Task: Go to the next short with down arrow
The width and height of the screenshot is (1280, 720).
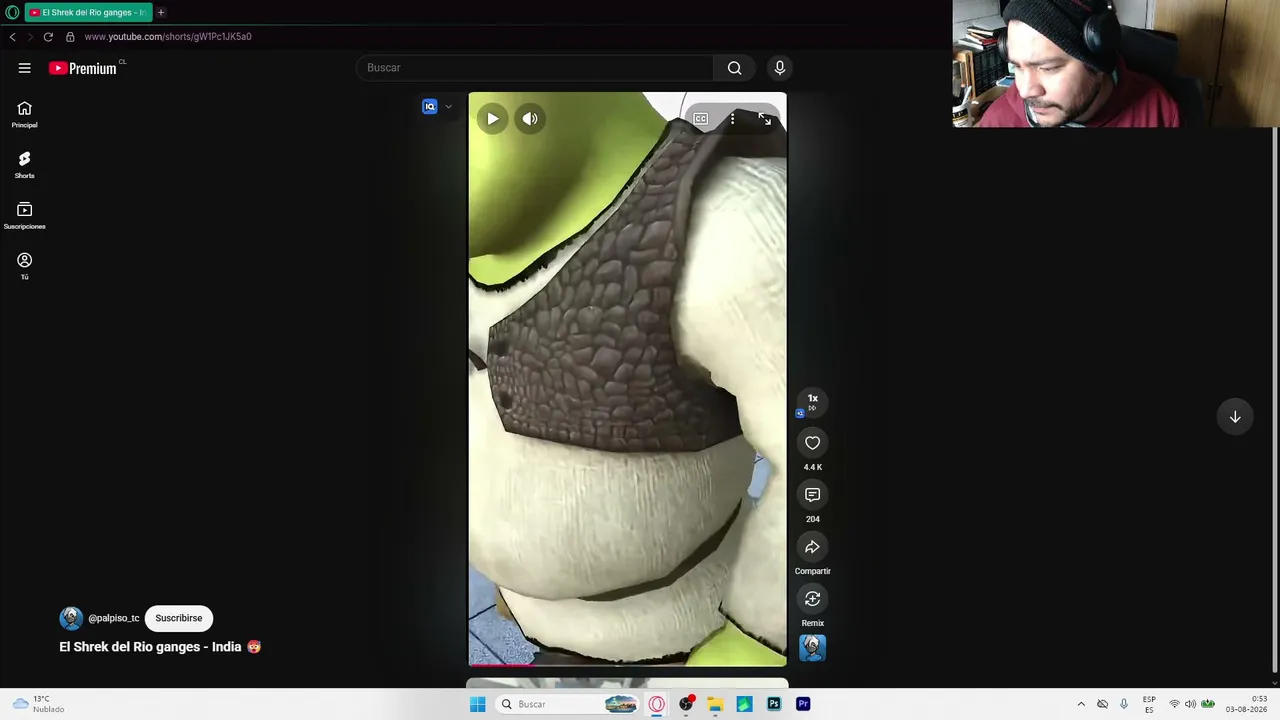Action: click(x=1235, y=417)
